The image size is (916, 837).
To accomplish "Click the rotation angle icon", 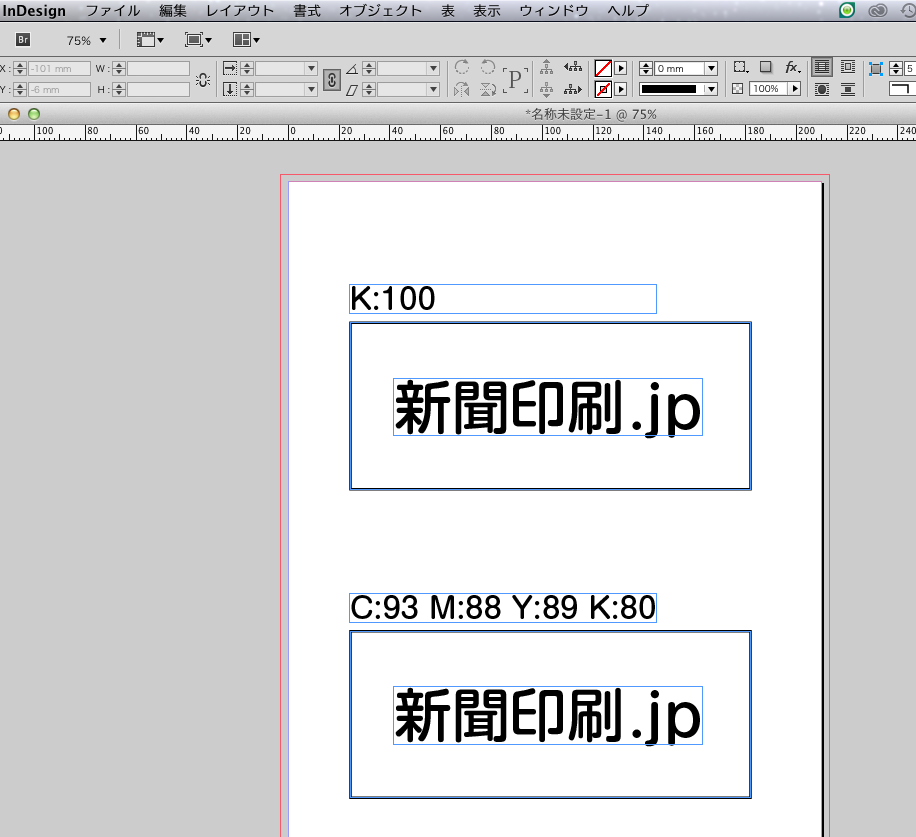I will pyautogui.click(x=352, y=69).
